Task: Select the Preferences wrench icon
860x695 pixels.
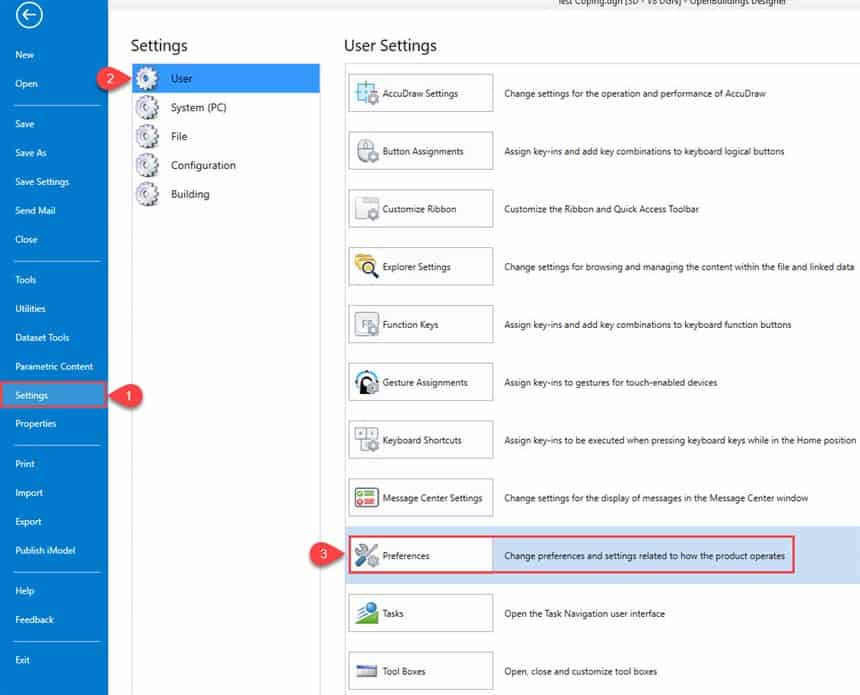Action: [x=368, y=555]
